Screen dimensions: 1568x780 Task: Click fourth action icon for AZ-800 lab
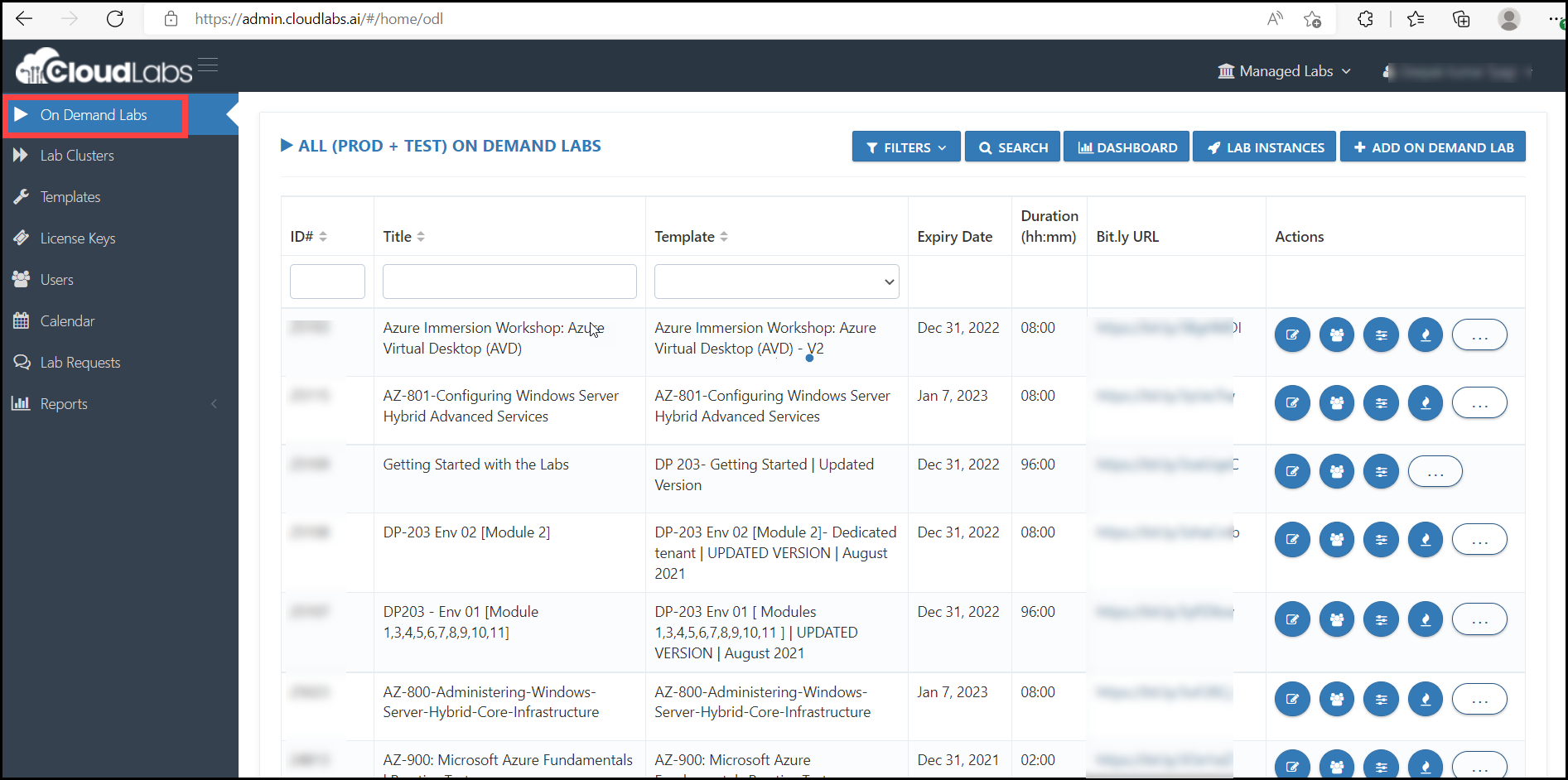pos(1426,700)
